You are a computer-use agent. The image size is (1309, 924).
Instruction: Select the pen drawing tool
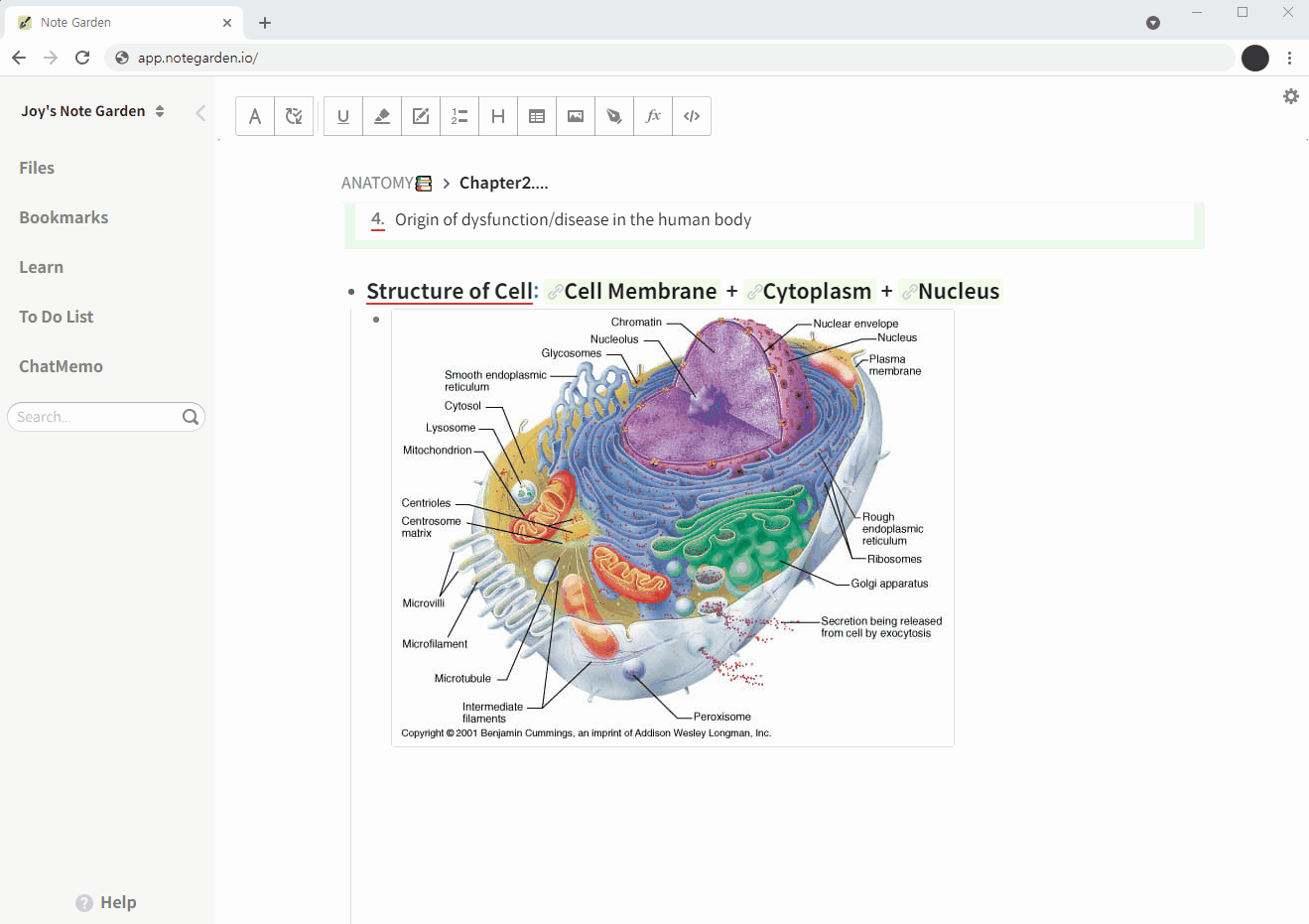614,116
